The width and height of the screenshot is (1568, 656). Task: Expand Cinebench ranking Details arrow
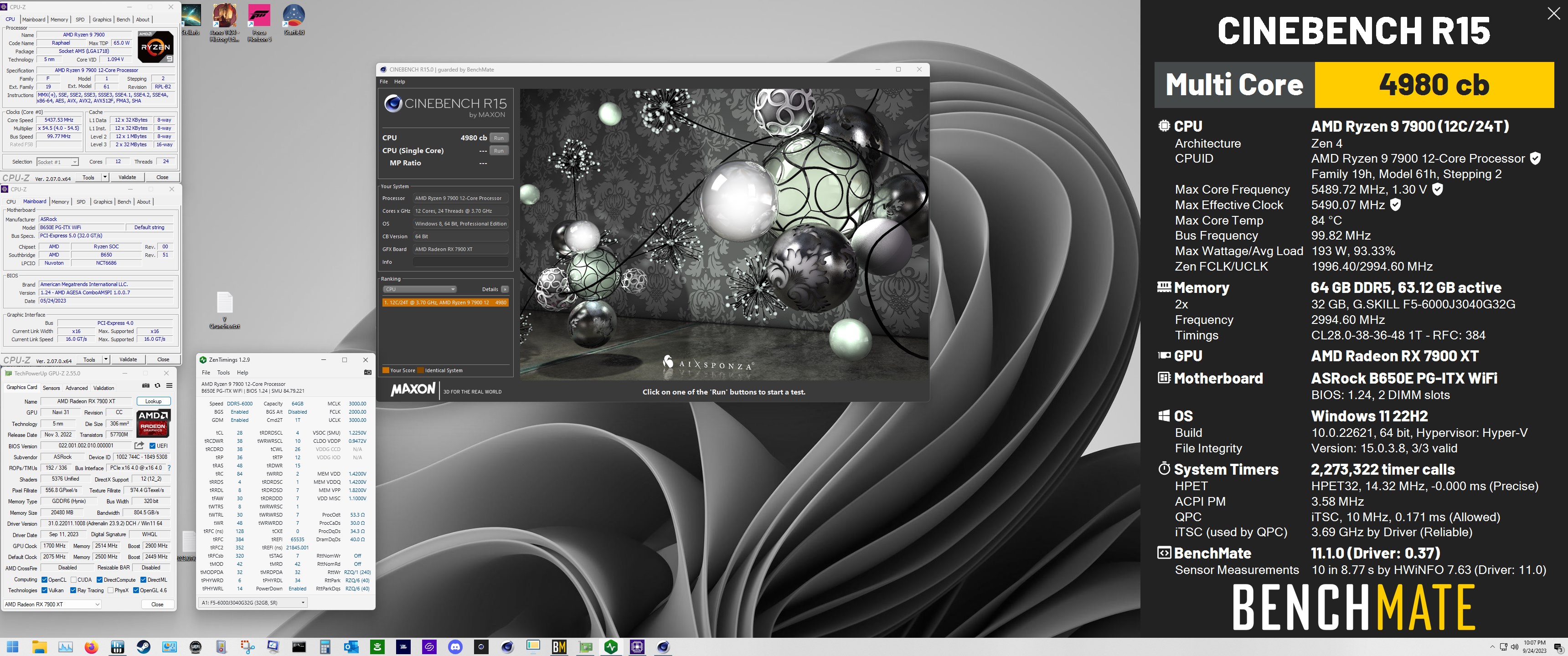coord(505,289)
